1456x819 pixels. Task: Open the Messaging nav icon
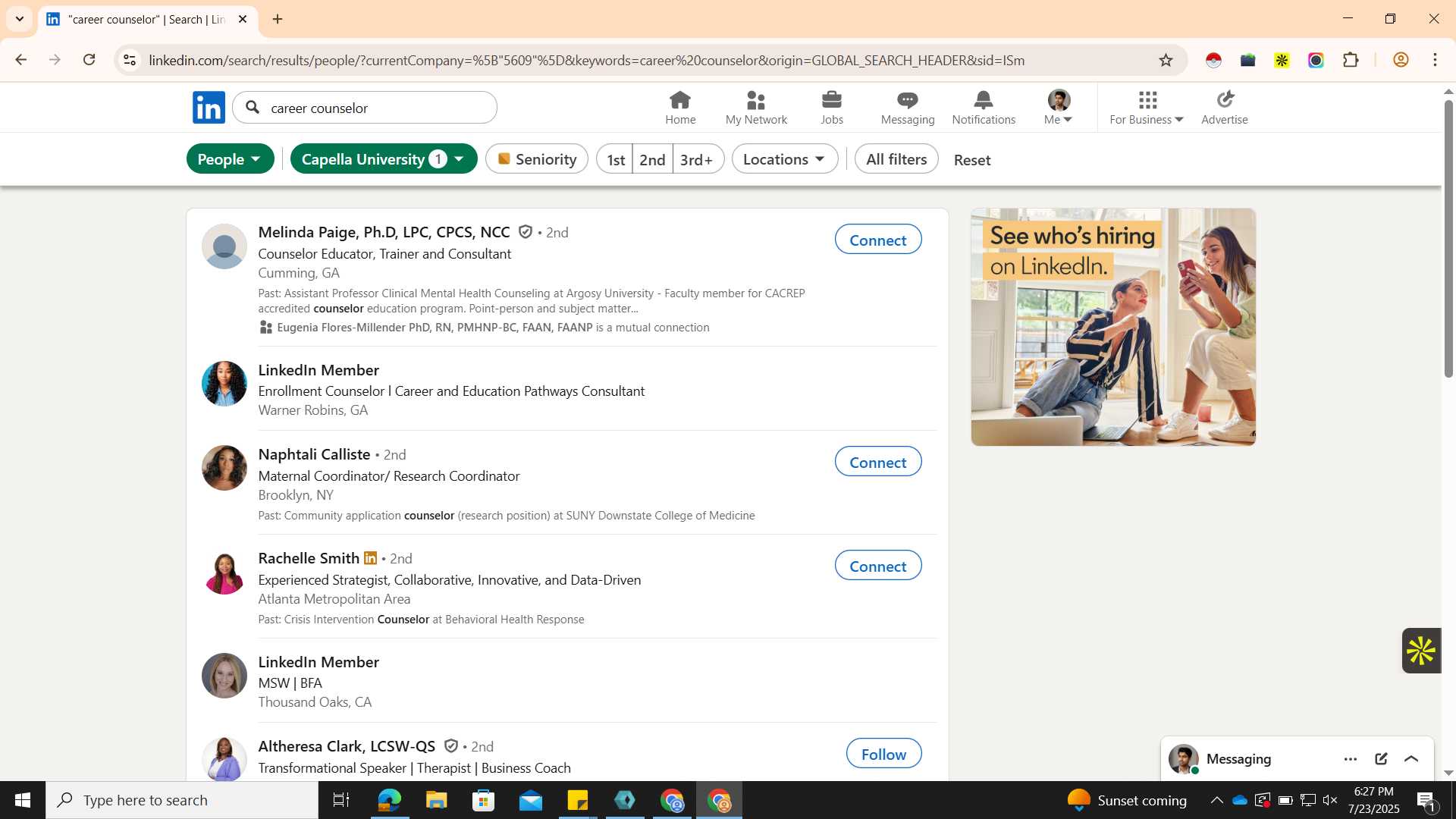908,108
